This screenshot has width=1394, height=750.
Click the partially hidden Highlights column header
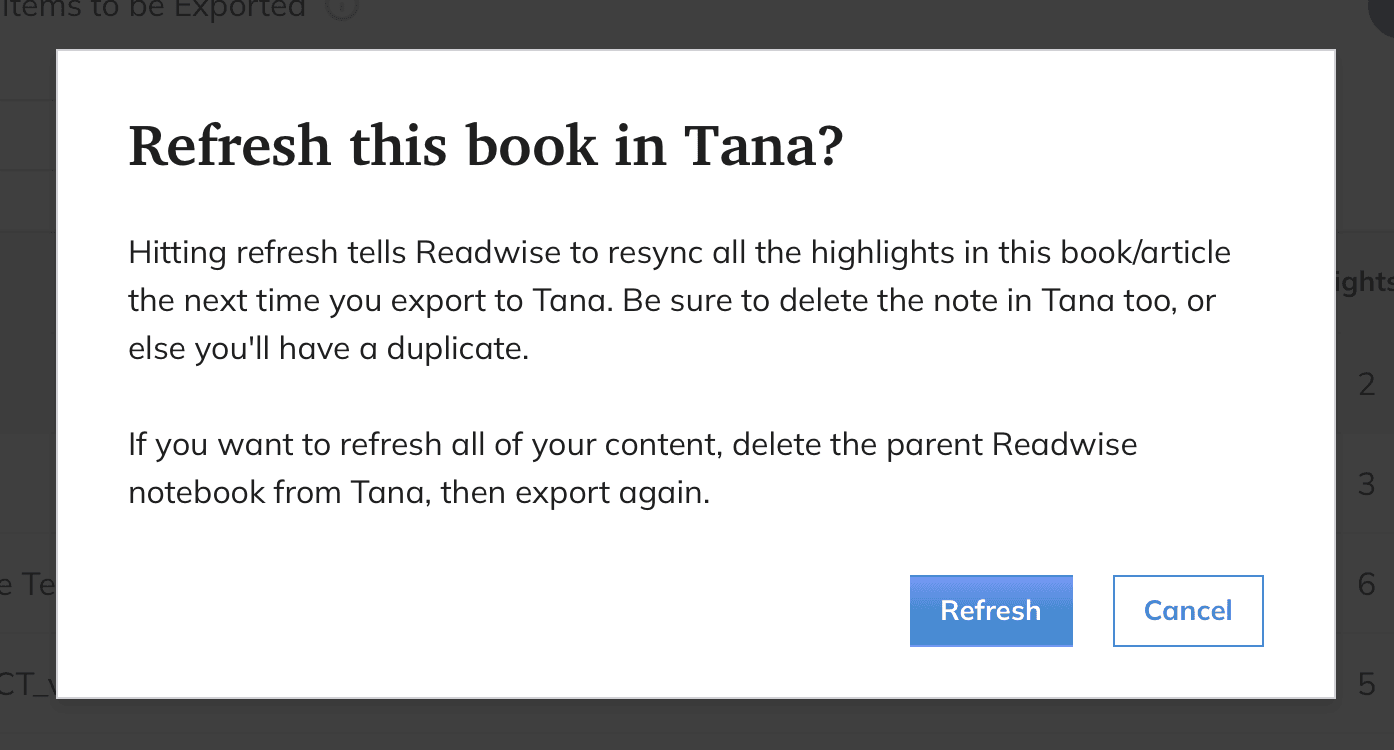pos(1365,282)
